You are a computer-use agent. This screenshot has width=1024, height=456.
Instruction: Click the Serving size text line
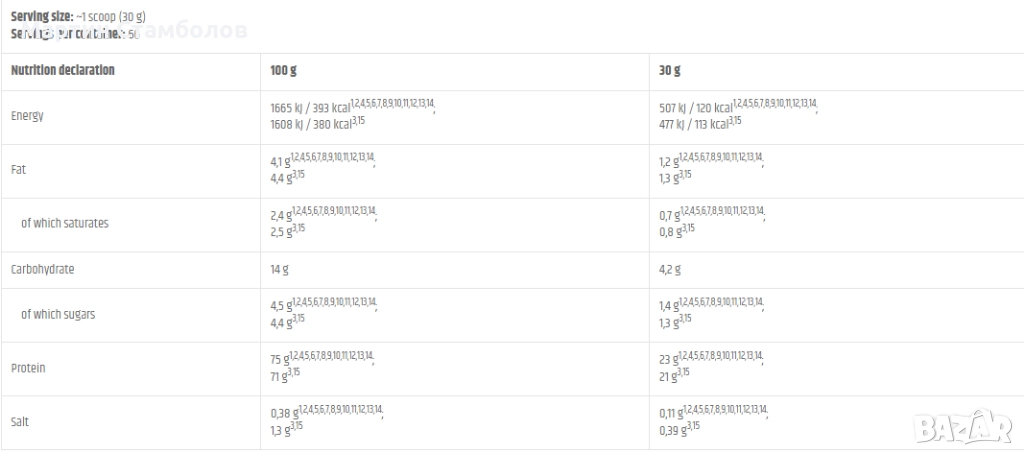pyautogui.click(x=78, y=18)
